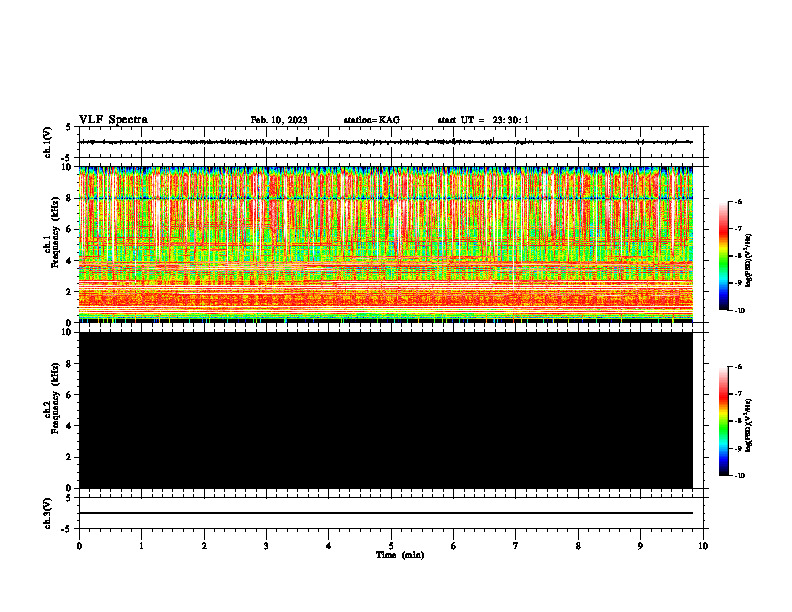Click the lower color scale bar beside ch.2
Screen dimensions: 792x612
[x=723, y=421]
